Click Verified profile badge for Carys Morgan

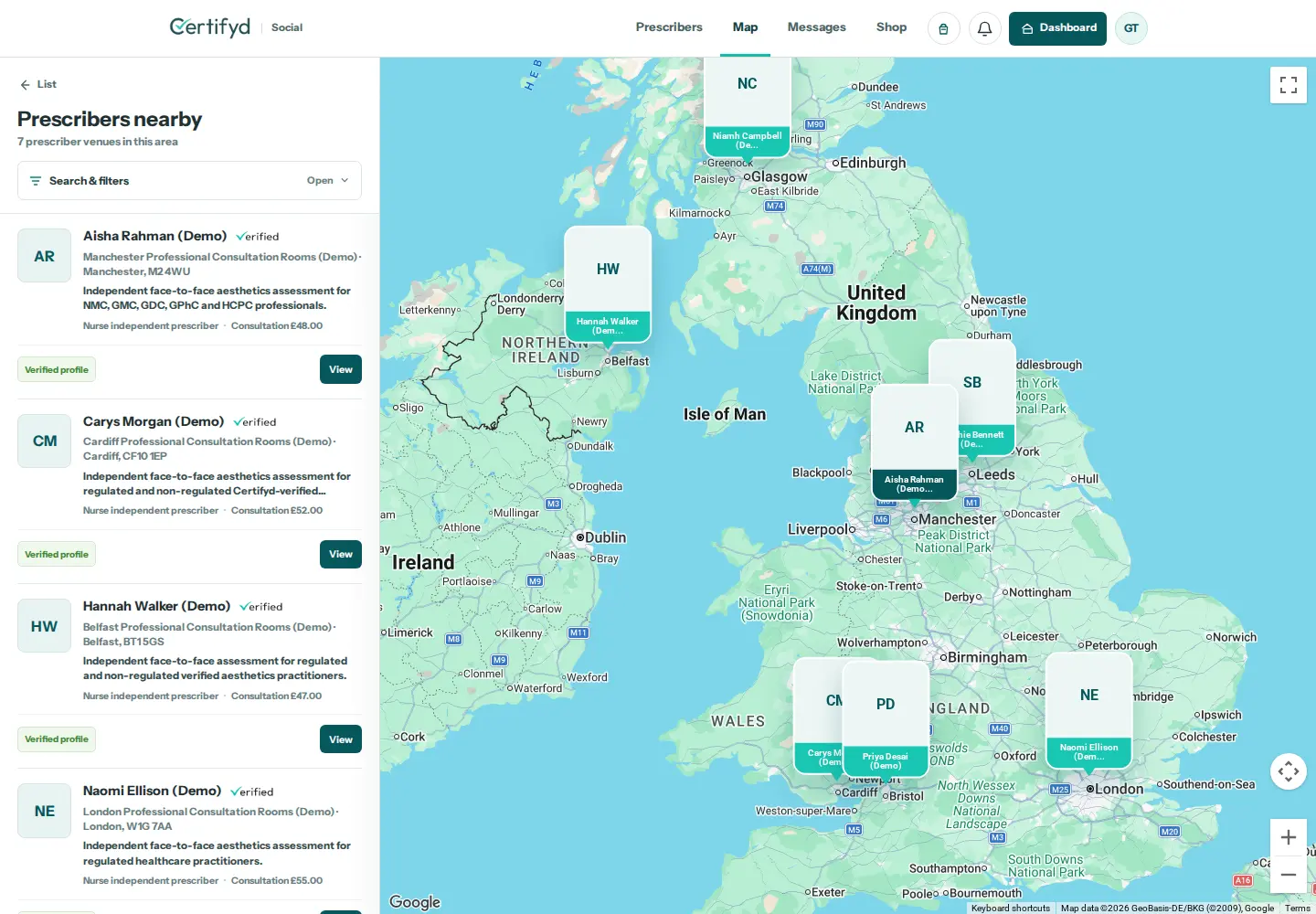(57, 554)
